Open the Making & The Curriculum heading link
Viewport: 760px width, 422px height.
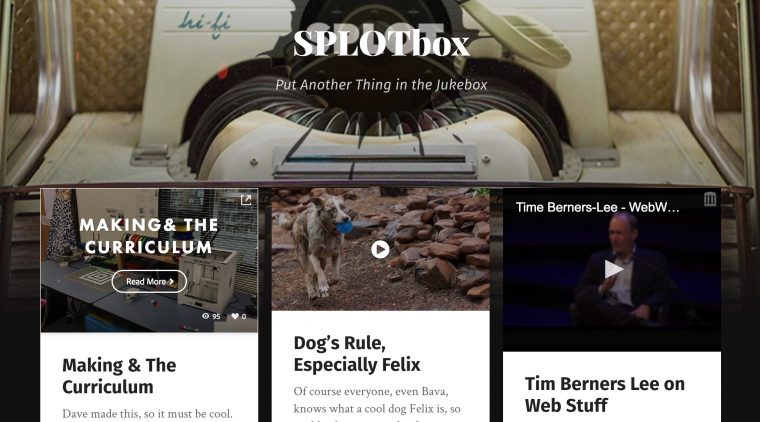119,376
